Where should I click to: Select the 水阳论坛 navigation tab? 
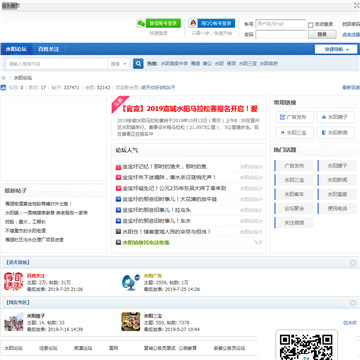[16, 49]
